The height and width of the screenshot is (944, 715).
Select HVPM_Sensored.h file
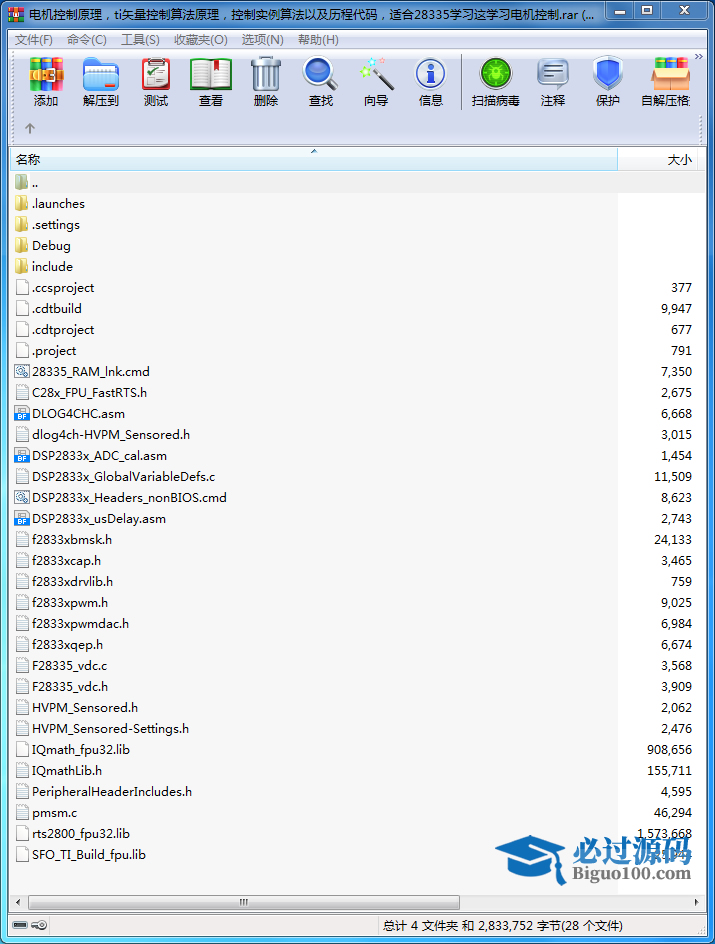77,708
